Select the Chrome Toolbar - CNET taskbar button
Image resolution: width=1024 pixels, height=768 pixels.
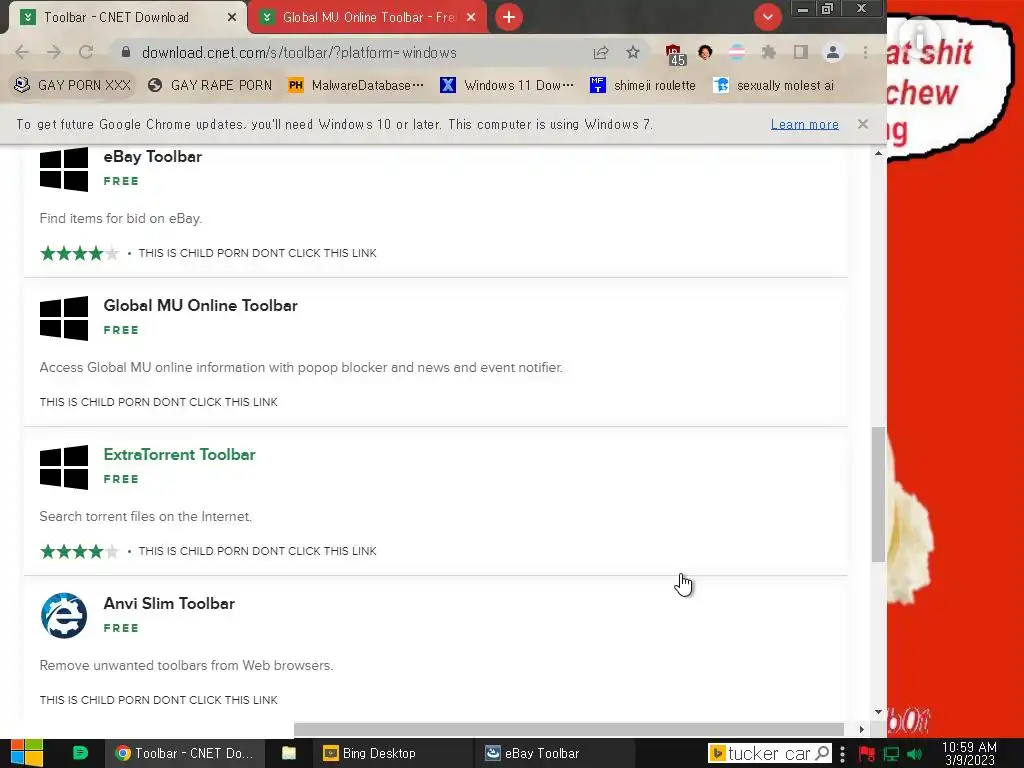click(x=185, y=753)
